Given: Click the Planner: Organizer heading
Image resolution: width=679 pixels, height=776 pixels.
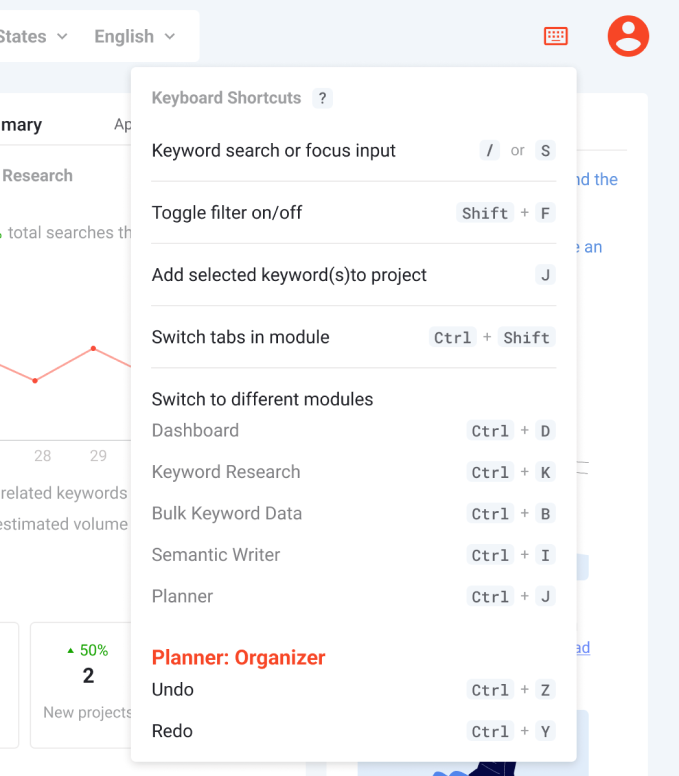Looking at the screenshot, I should pyautogui.click(x=239, y=658).
